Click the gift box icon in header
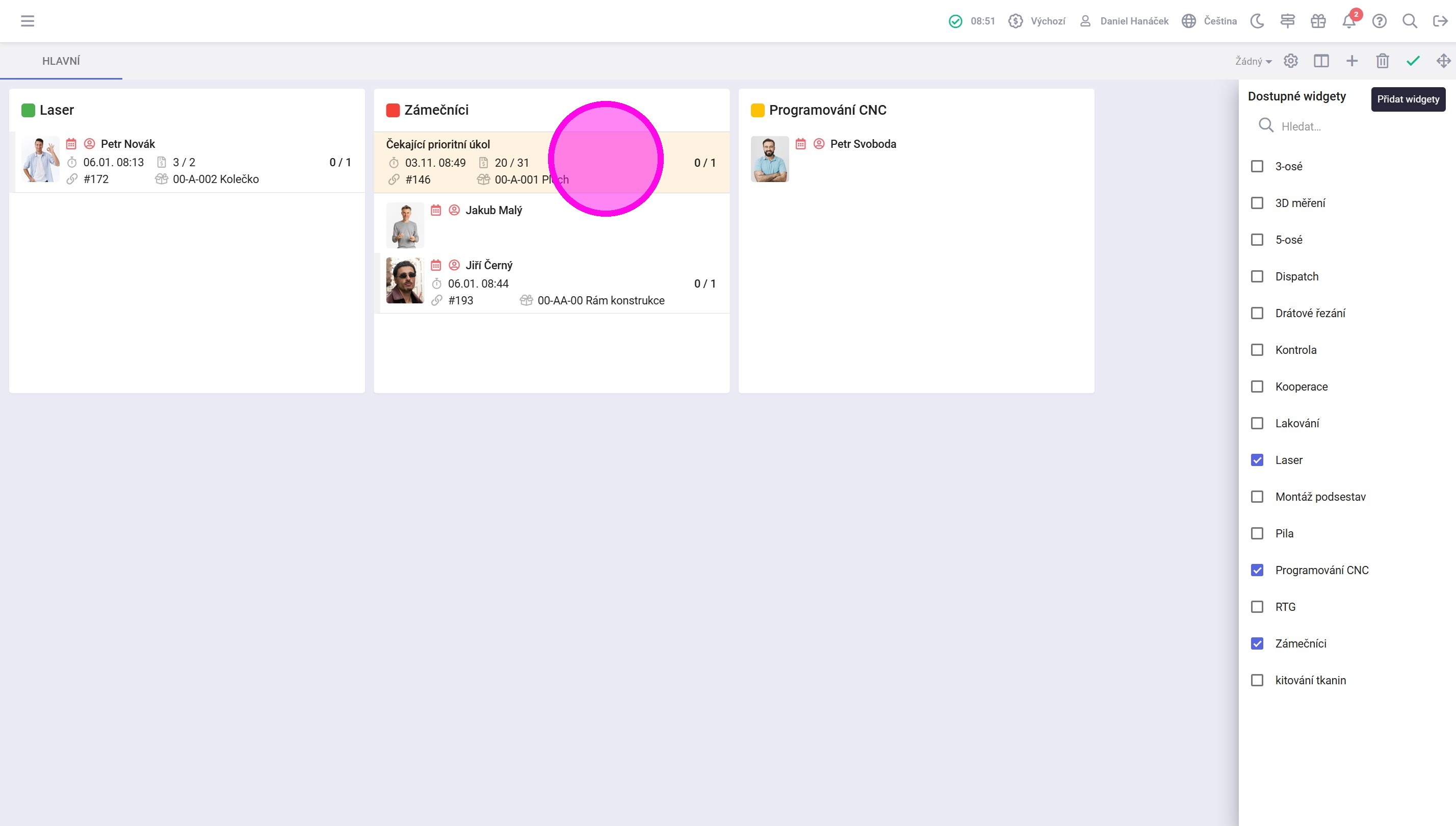The height and width of the screenshot is (826, 1456). [x=1318, y=21]
